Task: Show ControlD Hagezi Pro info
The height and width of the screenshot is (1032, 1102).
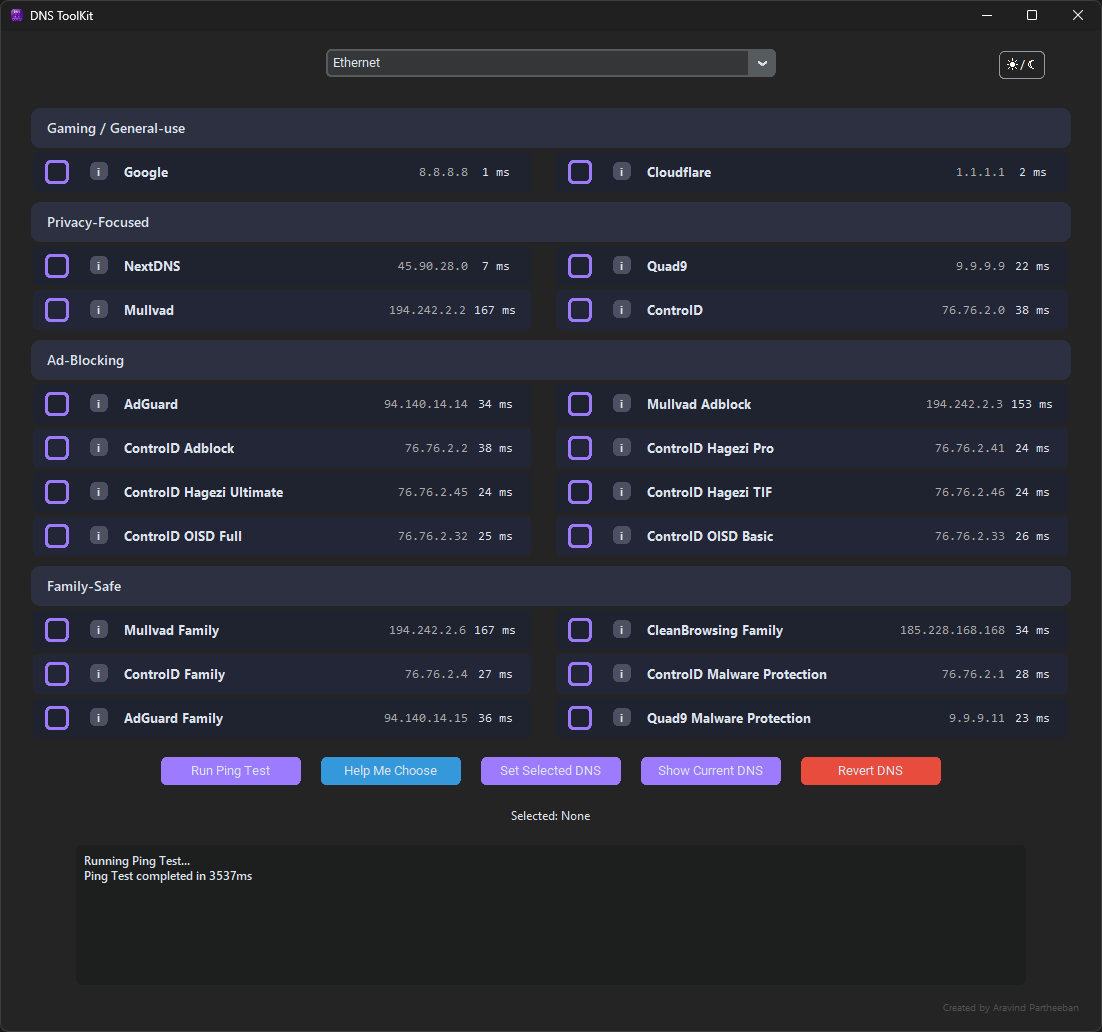Action: point(621,448)
